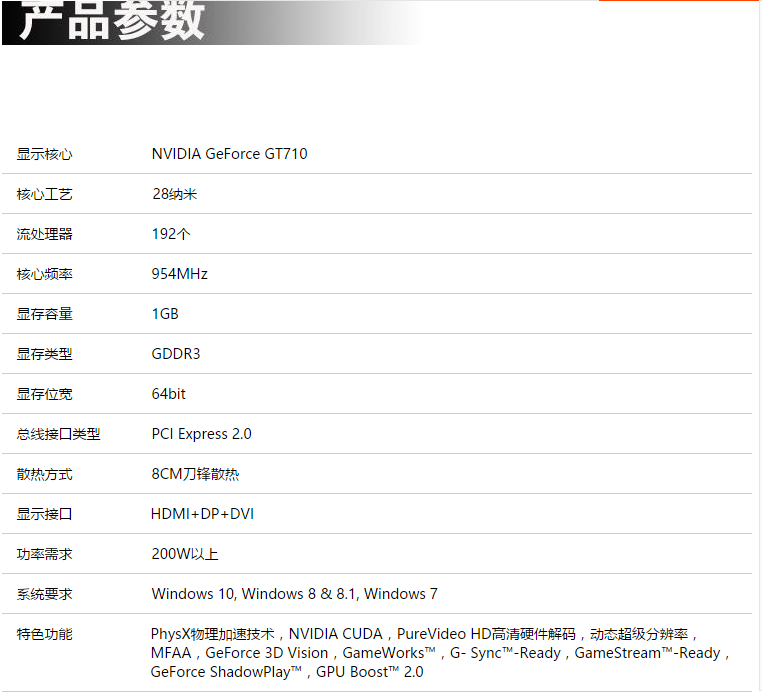Select the 系统要求 label
Screen dimensions: 762x692
[44, 594]
